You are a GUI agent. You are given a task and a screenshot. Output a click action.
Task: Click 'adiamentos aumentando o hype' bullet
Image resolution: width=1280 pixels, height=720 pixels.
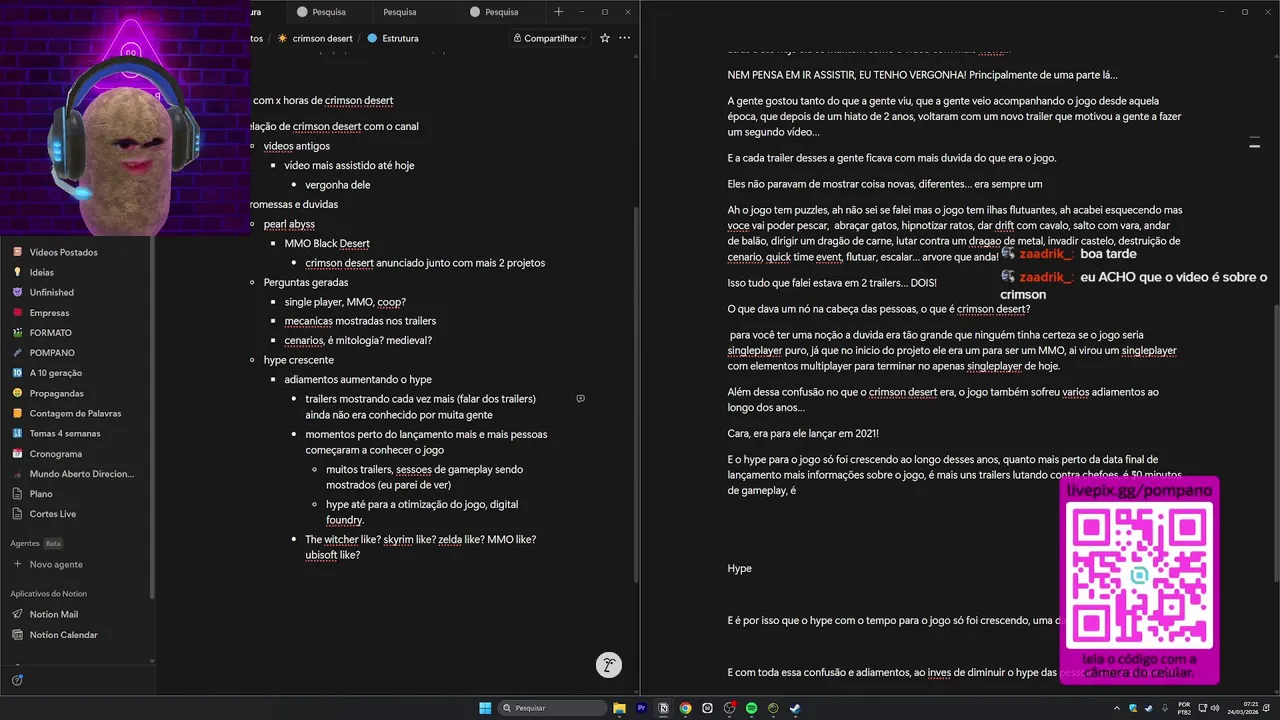coord(358,380)
